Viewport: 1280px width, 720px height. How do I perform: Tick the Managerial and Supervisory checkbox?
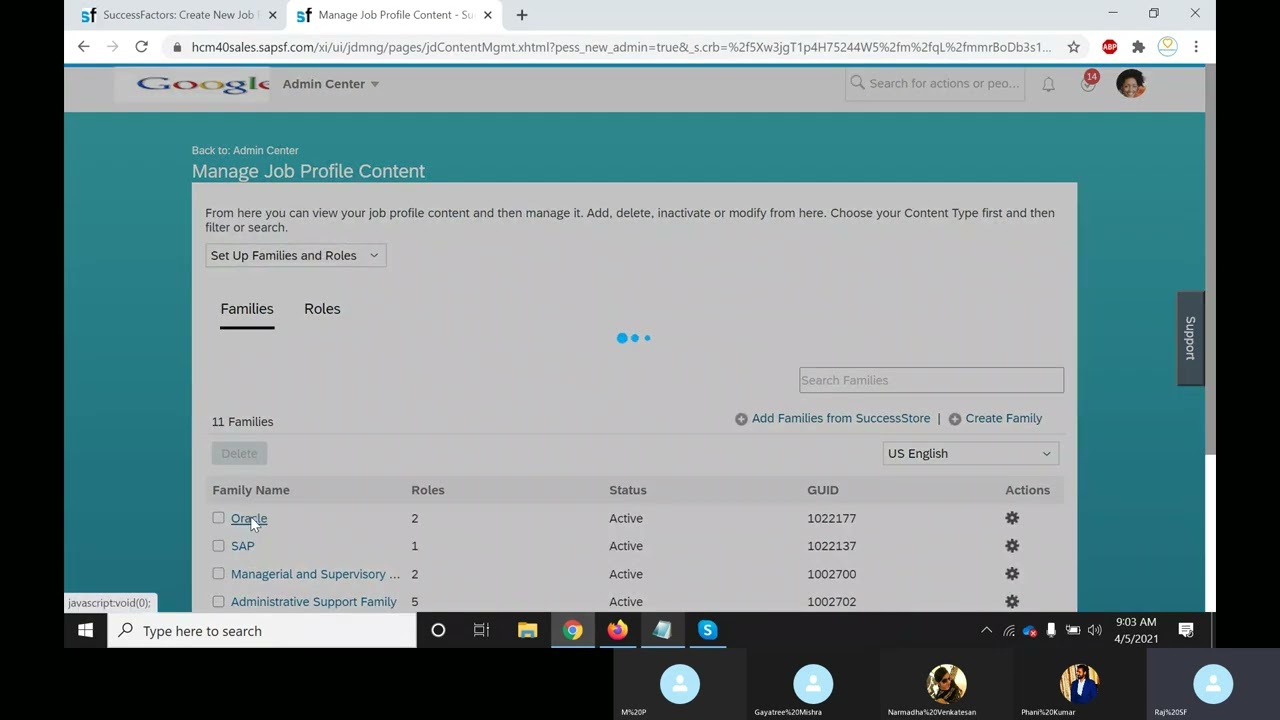pos(218,574)
